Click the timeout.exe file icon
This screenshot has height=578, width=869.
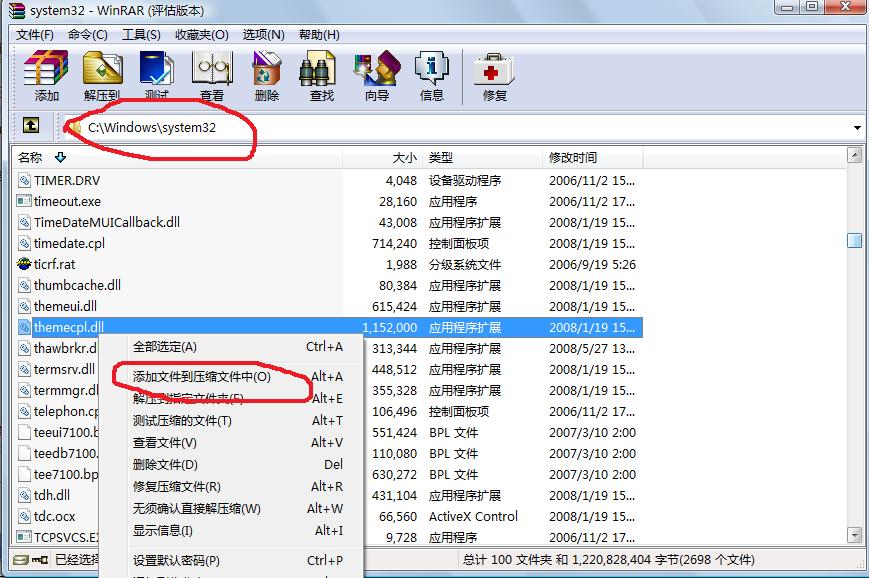[24, 201]
